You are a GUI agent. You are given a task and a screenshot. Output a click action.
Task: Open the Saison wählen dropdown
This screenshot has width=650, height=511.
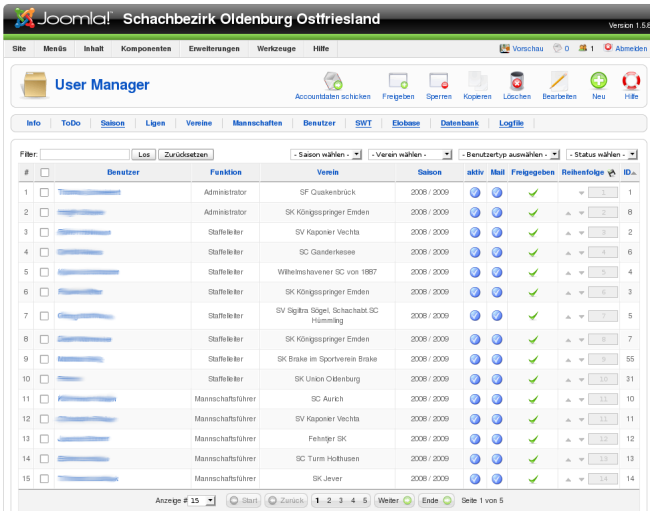tap(326, 155)
